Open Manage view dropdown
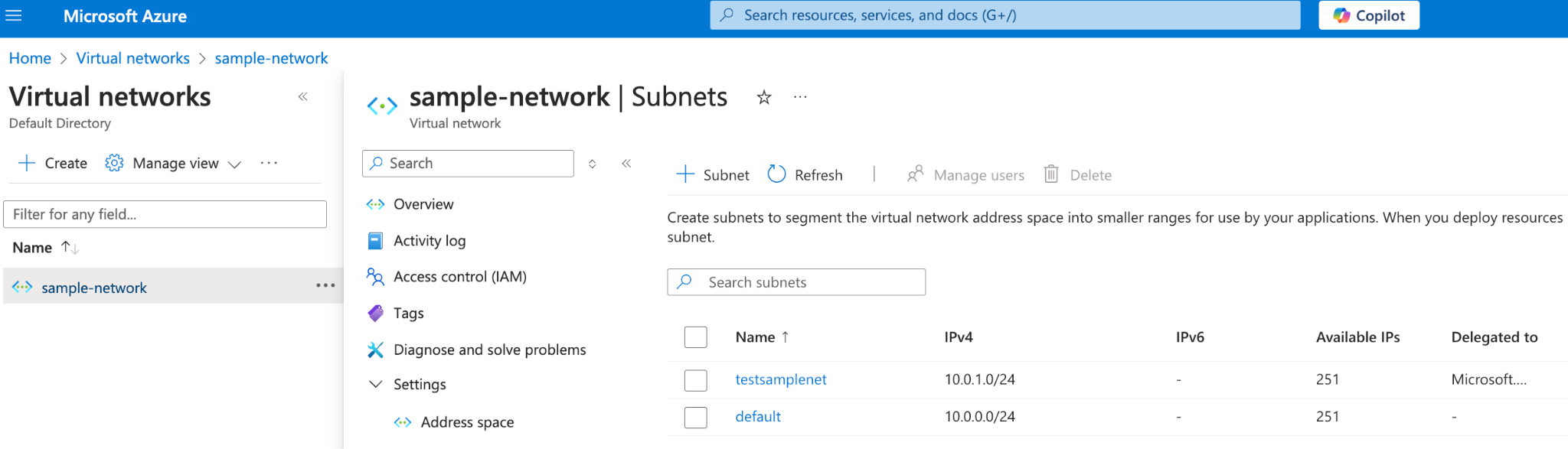Screen dimensions: 1568x449 coord(174,163)
